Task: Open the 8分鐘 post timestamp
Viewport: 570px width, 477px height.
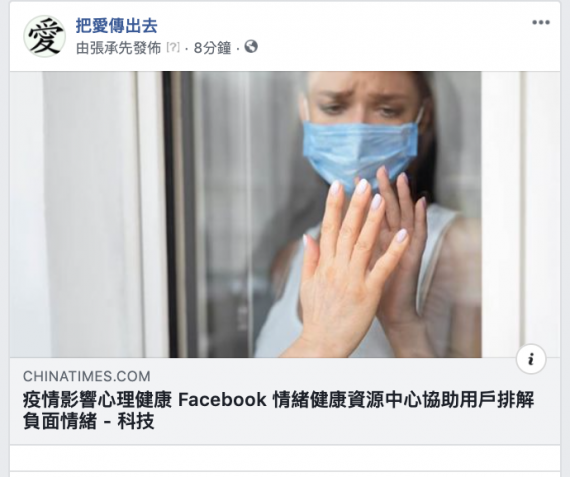Action: tap(212, 48)
